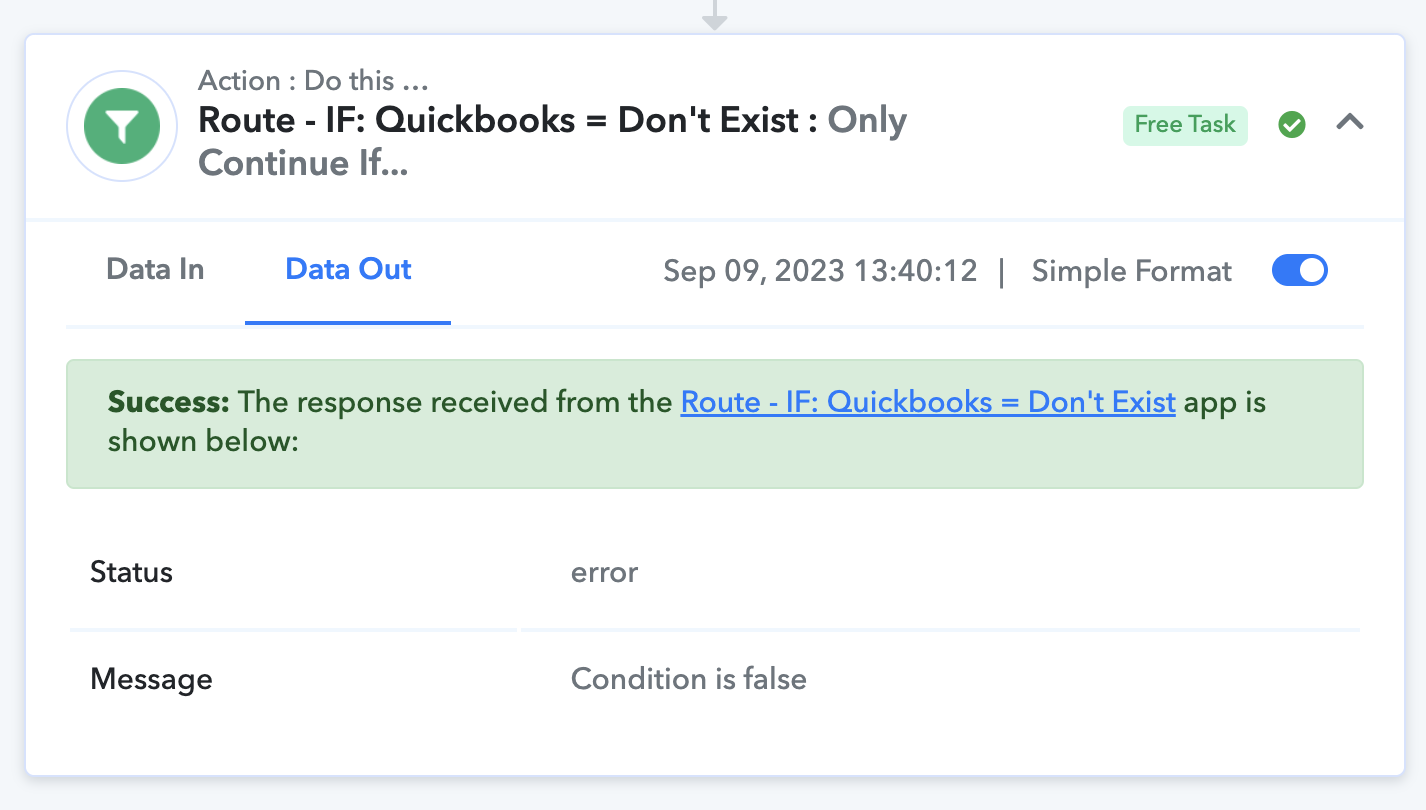Click the bold 'Success:' text in the banner
The width and height of the screenshot is (1426, 810).
coord(168,402)
